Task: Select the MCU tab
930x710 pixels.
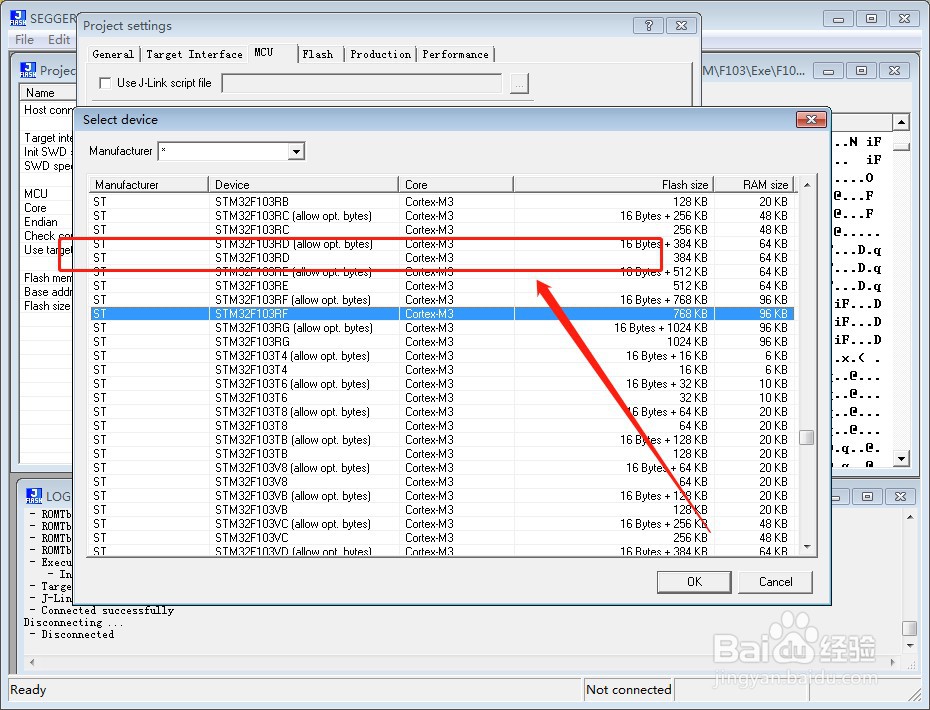Action: point(264,53)
